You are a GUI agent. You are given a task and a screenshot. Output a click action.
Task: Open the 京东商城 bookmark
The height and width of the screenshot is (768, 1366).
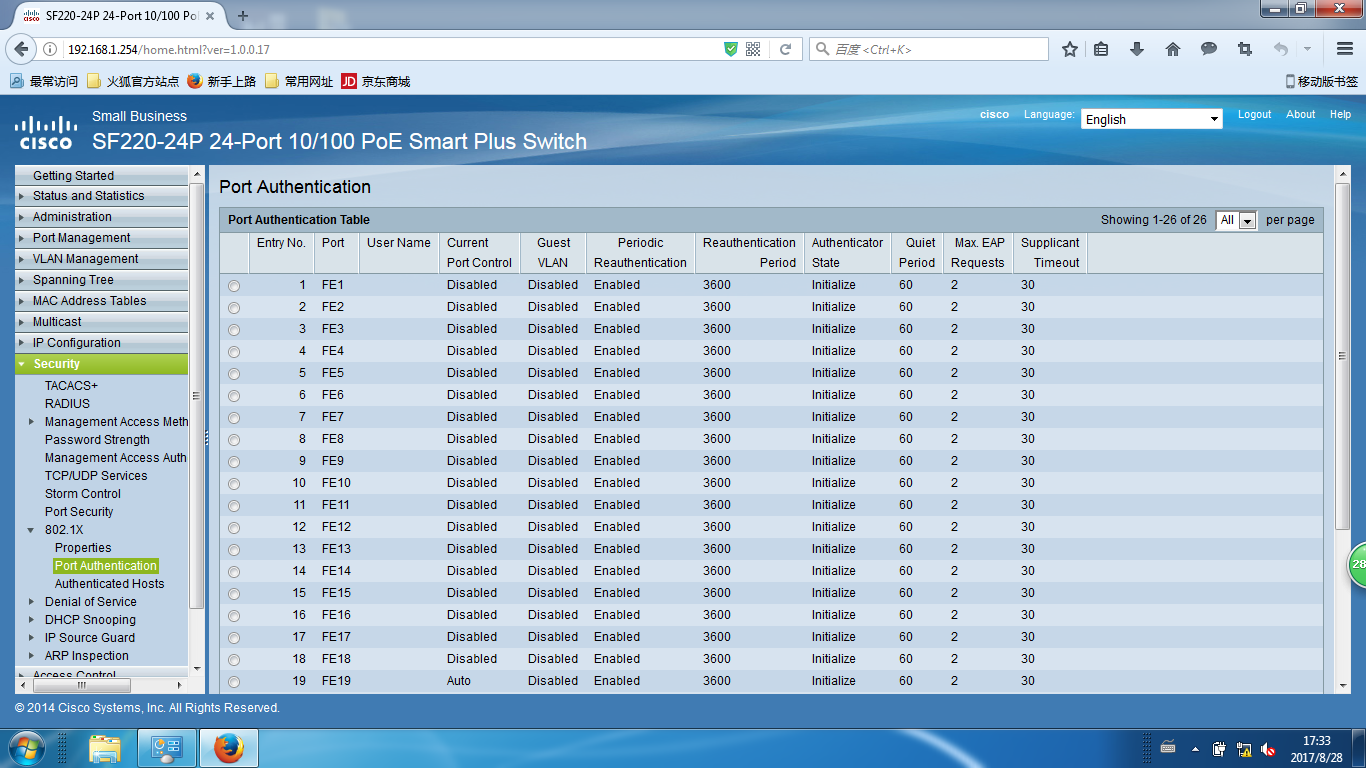[x=376, y=82]
